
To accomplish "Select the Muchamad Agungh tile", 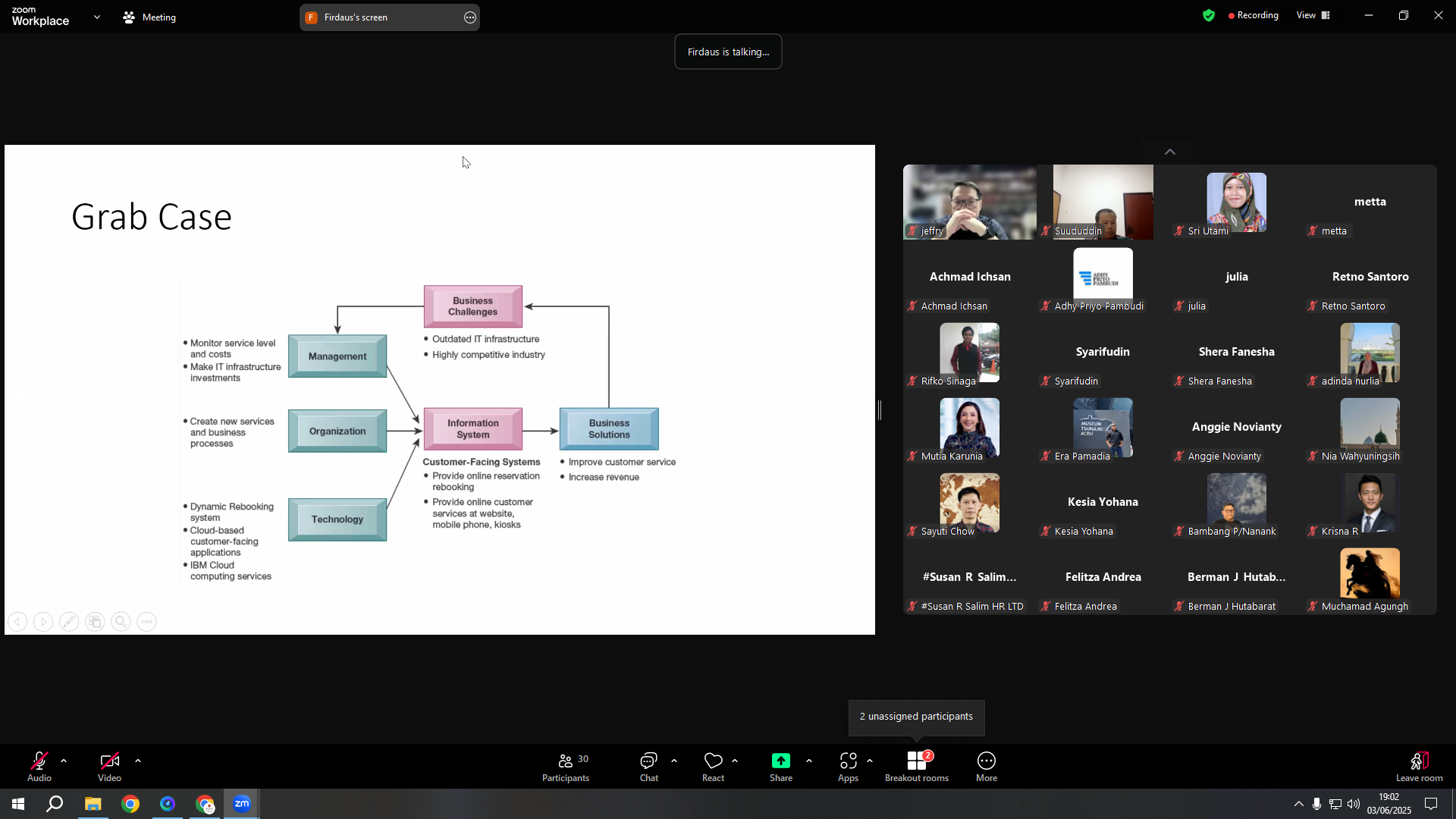I will 1370,578.
